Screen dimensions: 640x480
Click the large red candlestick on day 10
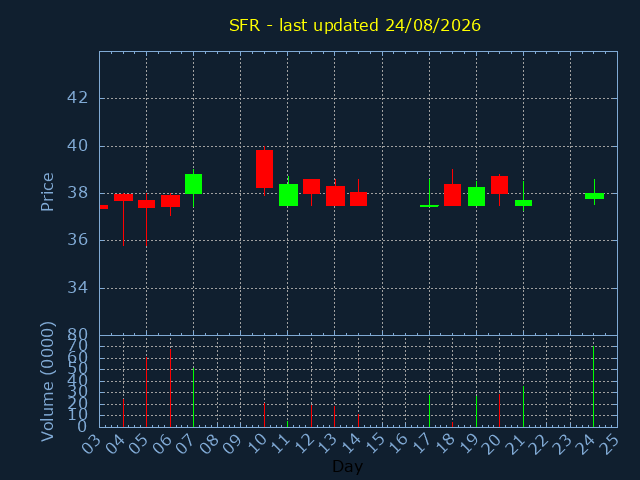(264, 169)
